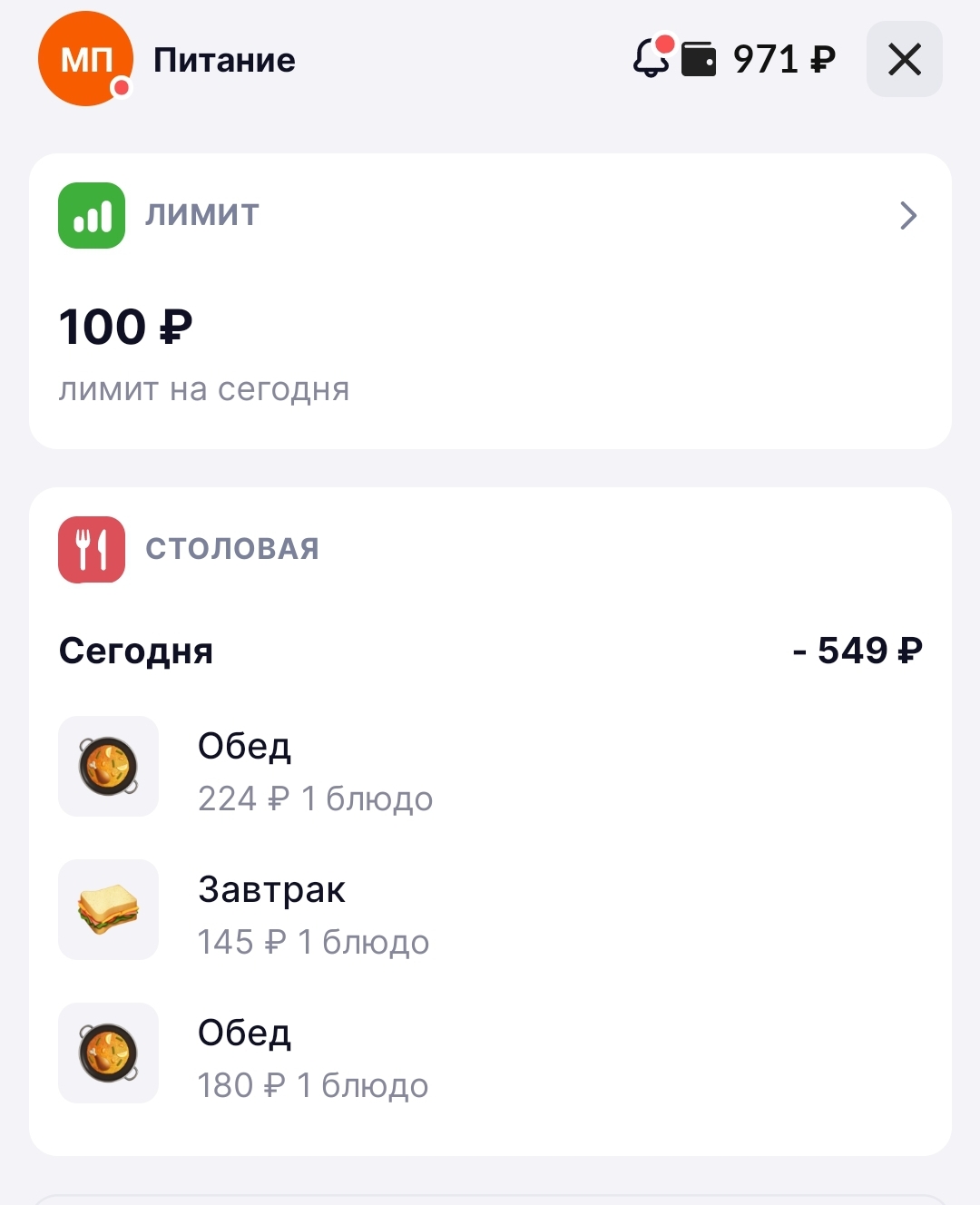This screenshot has height=1205, width=980.
Task: Open the 100 ₽ daily limit amount
Action: click(x=125, y=327)
